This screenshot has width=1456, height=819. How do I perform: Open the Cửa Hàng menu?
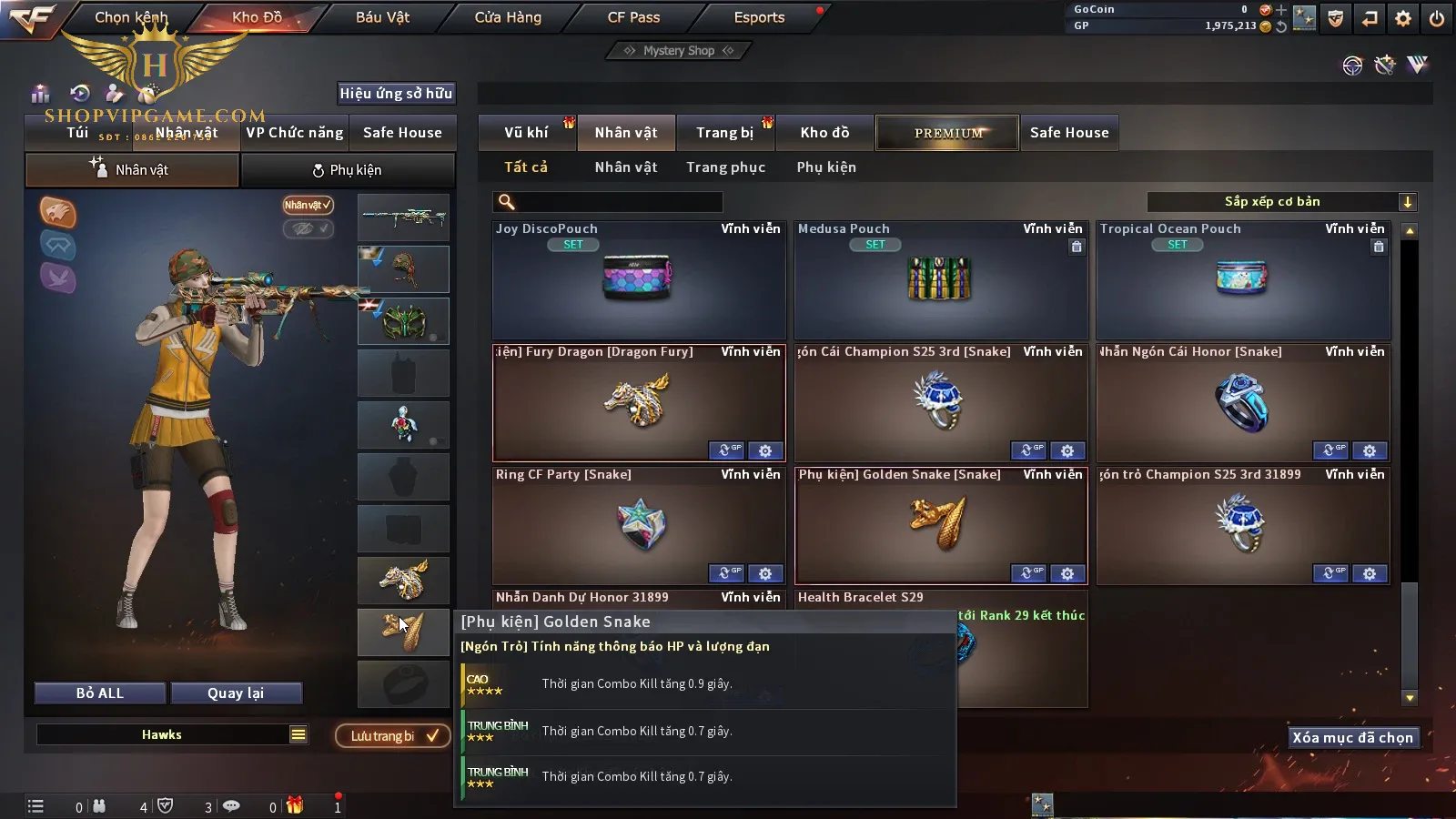tap(508, 17)
